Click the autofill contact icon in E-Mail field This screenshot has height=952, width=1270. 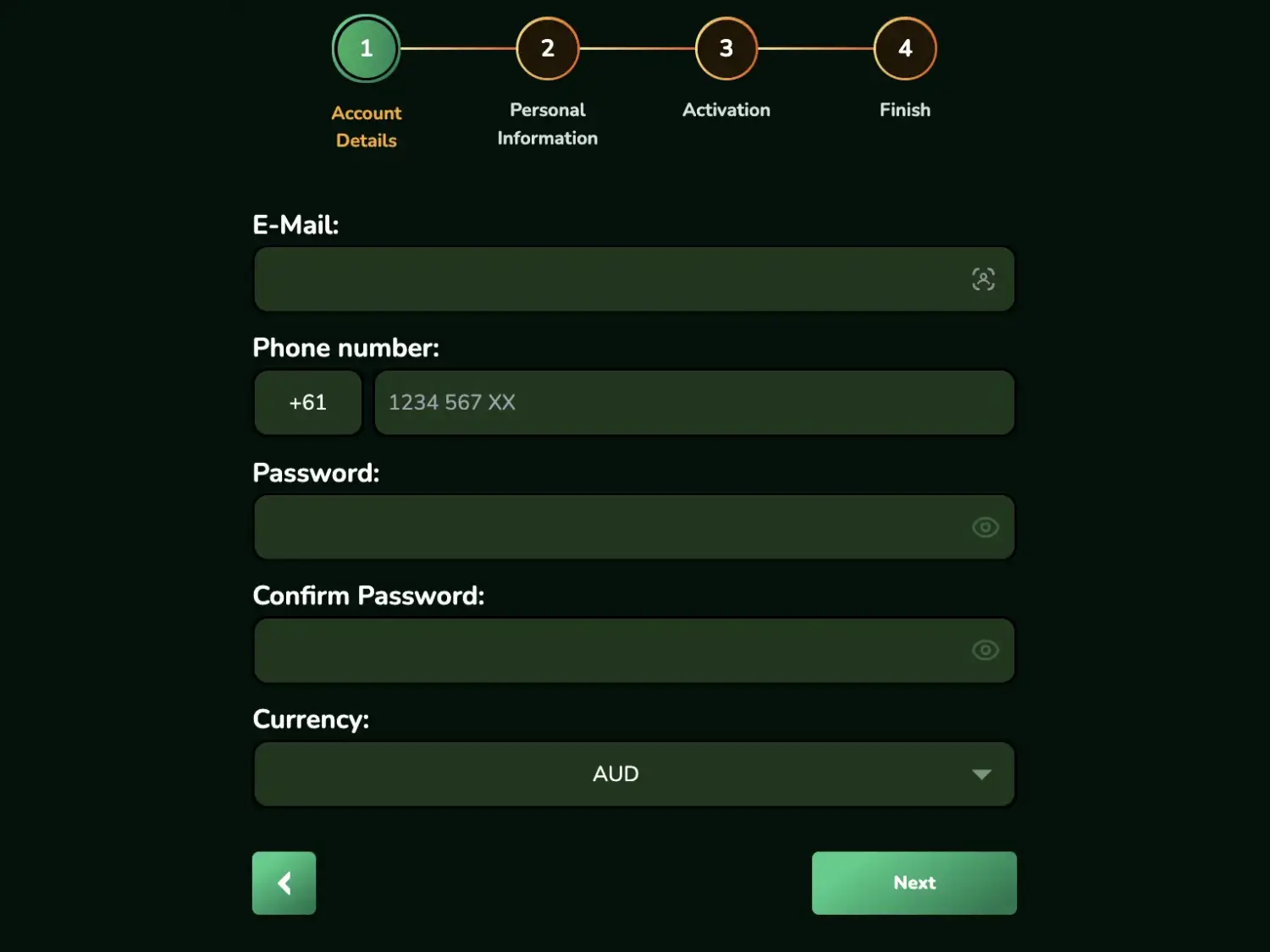coord(983,279)
